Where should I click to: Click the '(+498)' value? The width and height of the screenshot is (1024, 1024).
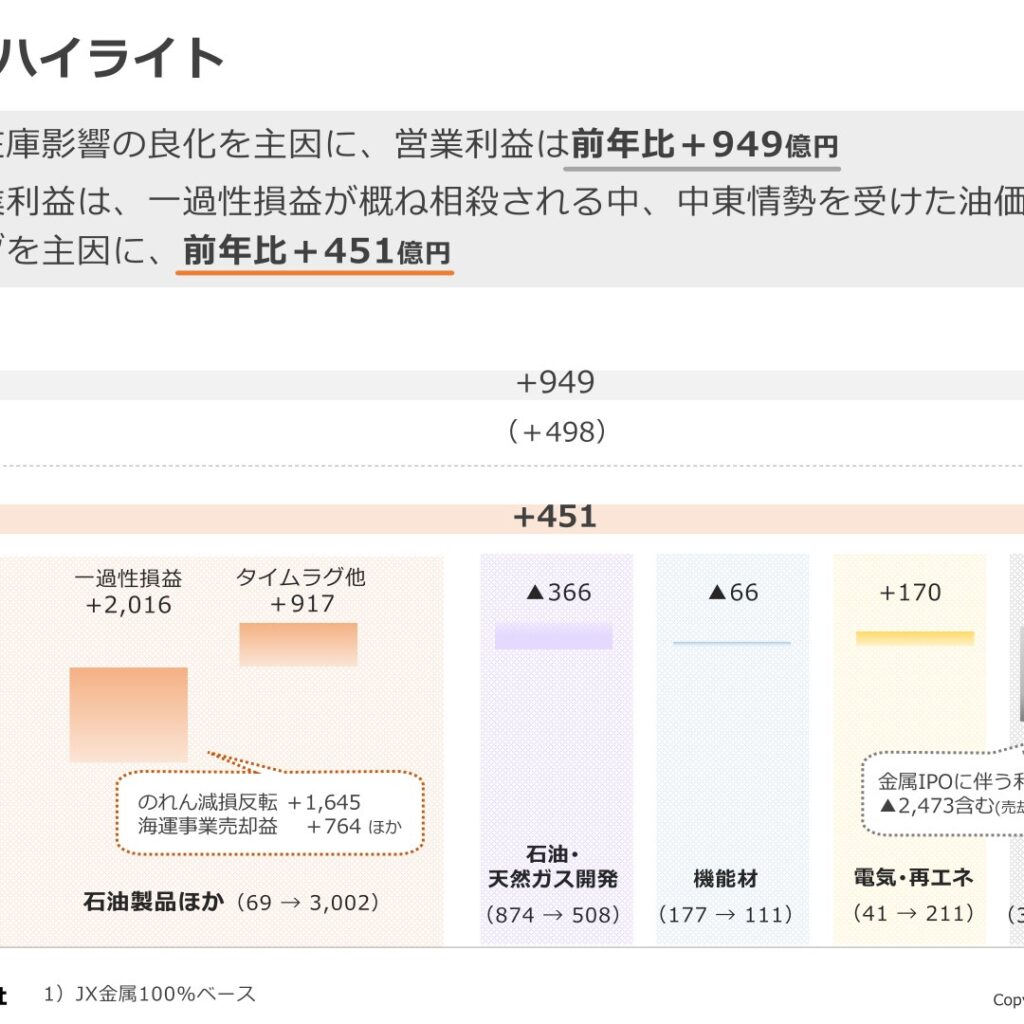coord(556,432)
